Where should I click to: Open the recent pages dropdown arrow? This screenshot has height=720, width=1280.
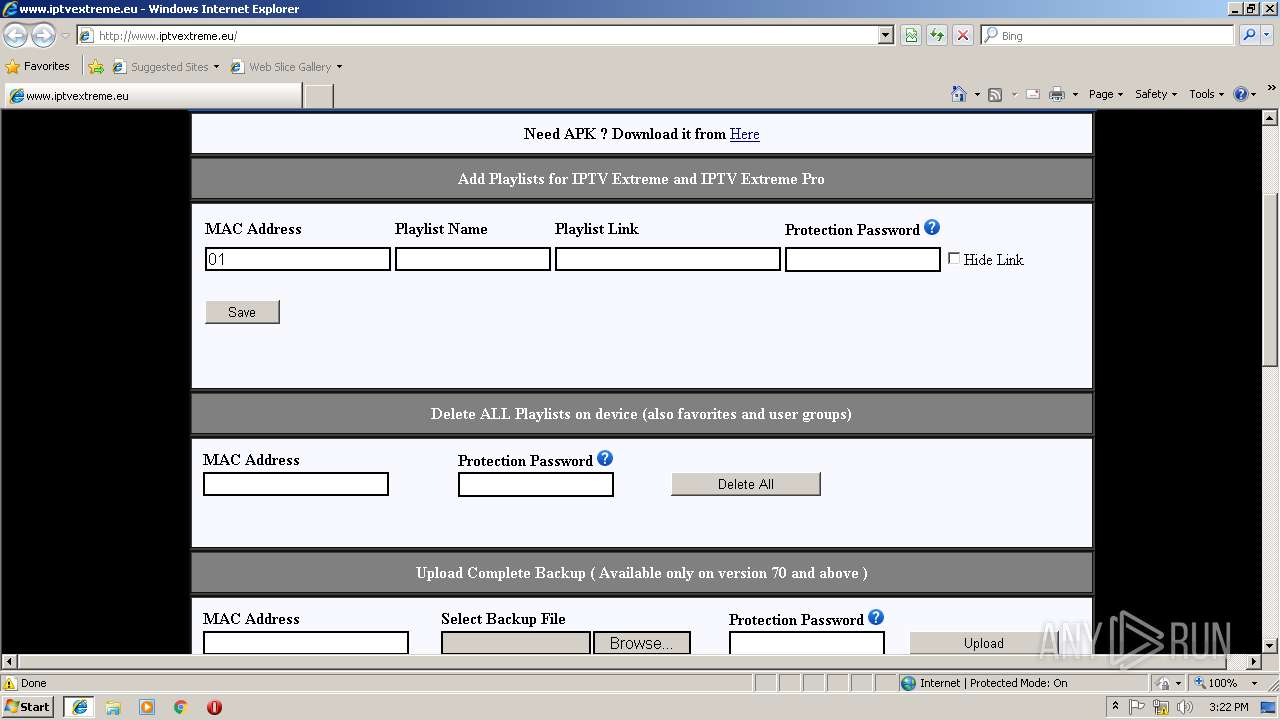click(65, 36)
